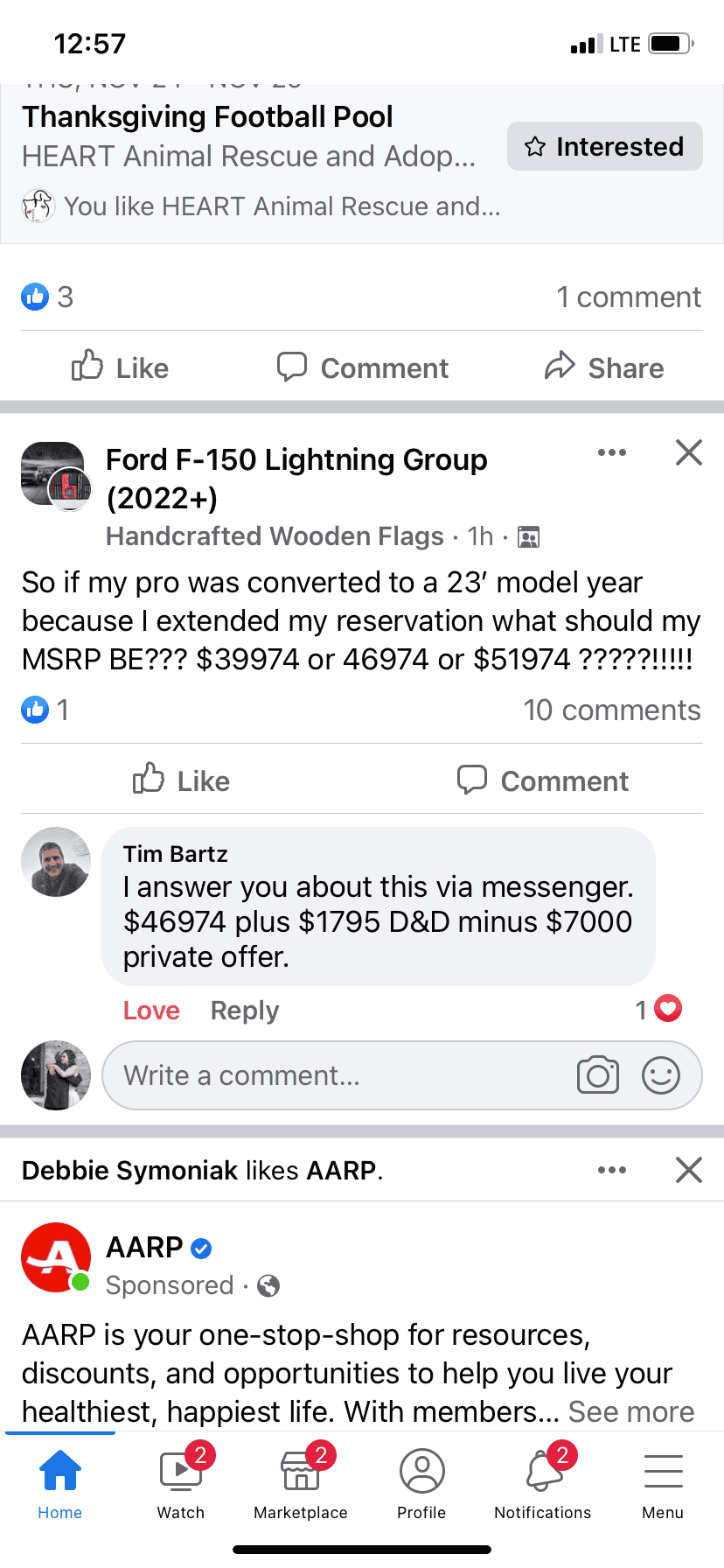Open the hamburger Menu tab

pyautogui.click(x=663, y=1480)
